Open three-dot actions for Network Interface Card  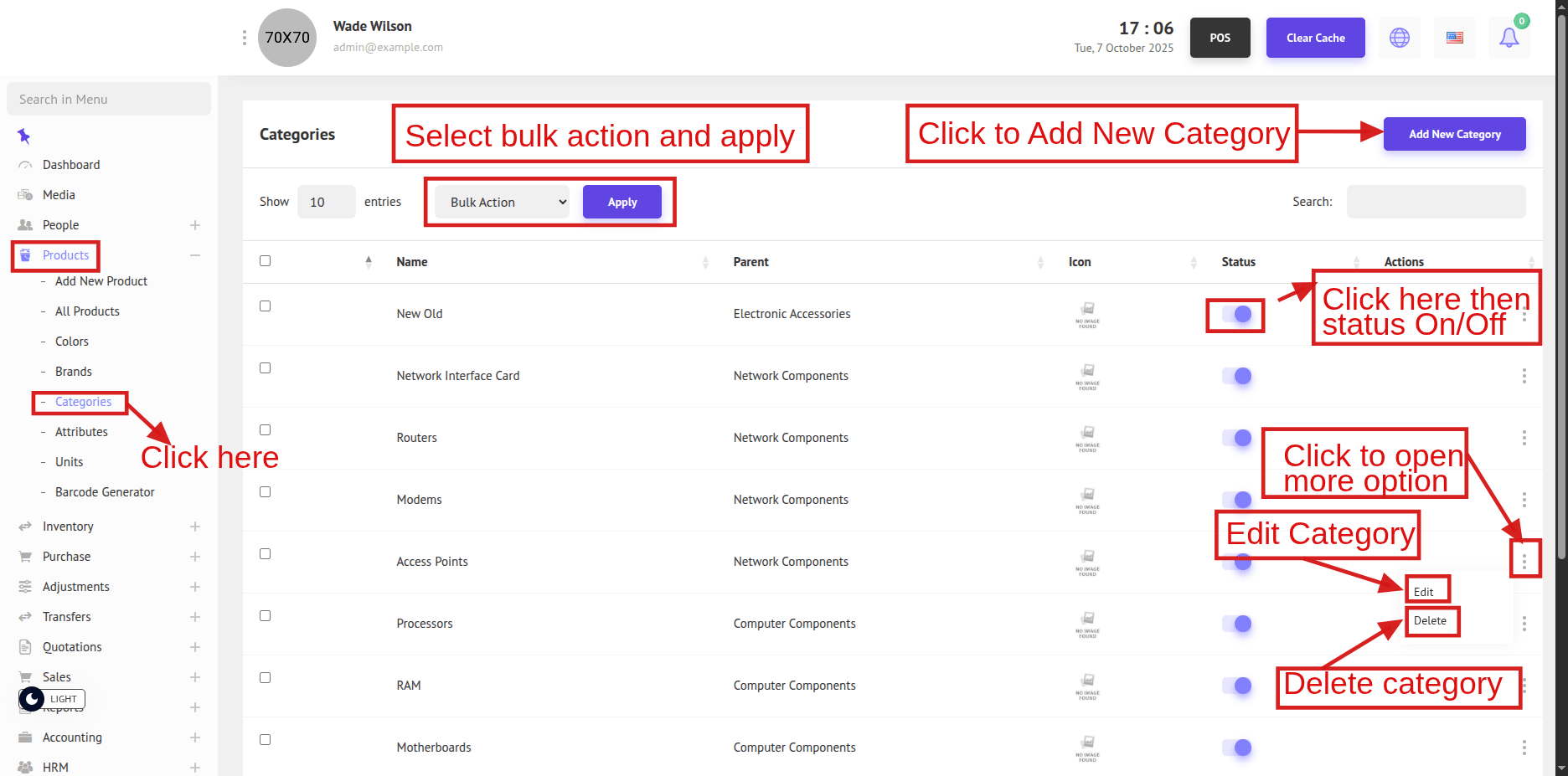point(1524,376)
